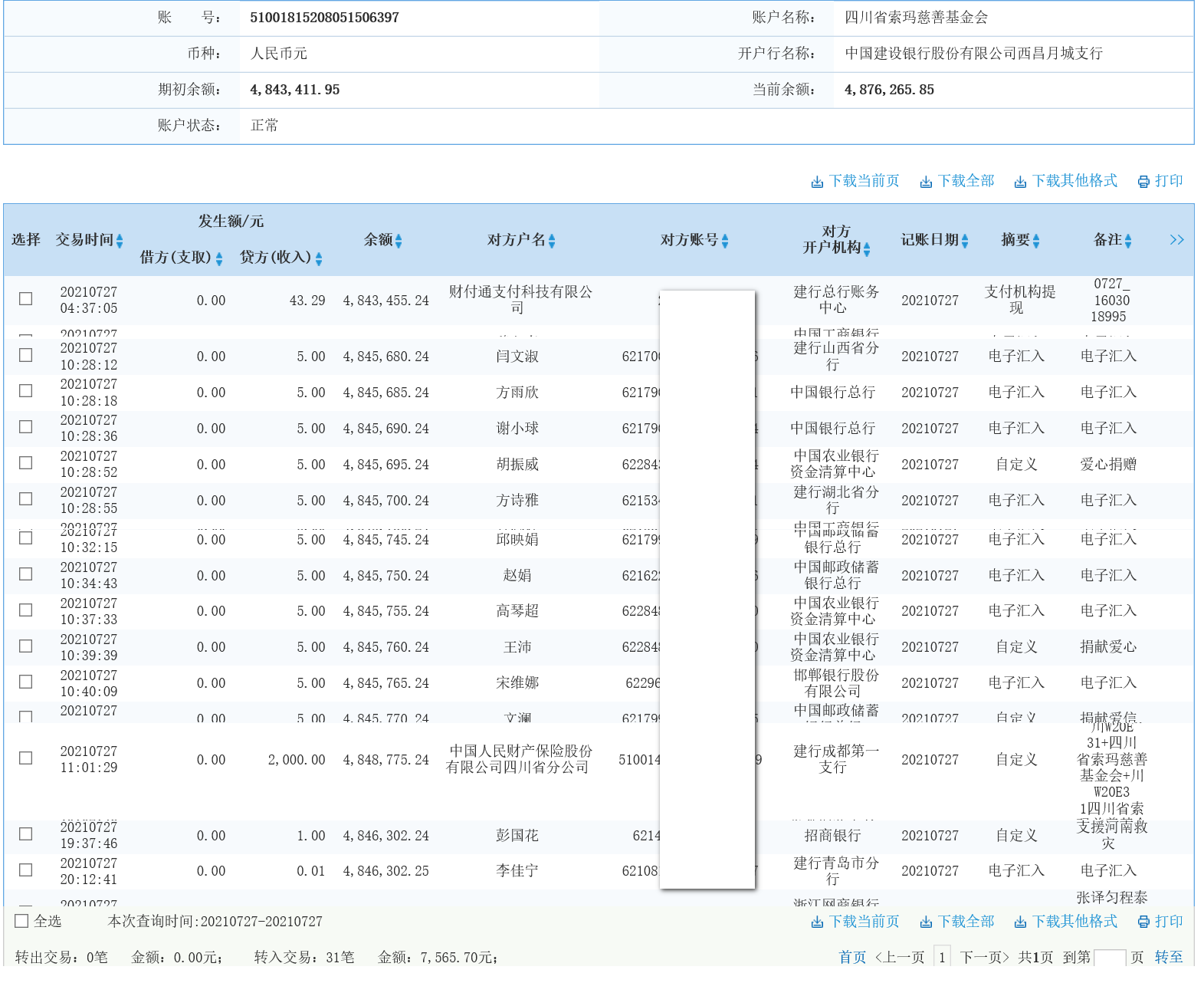1204x983 pixels.
Task: Sort by 备注 column arrows
Action: pos(1128,241)
